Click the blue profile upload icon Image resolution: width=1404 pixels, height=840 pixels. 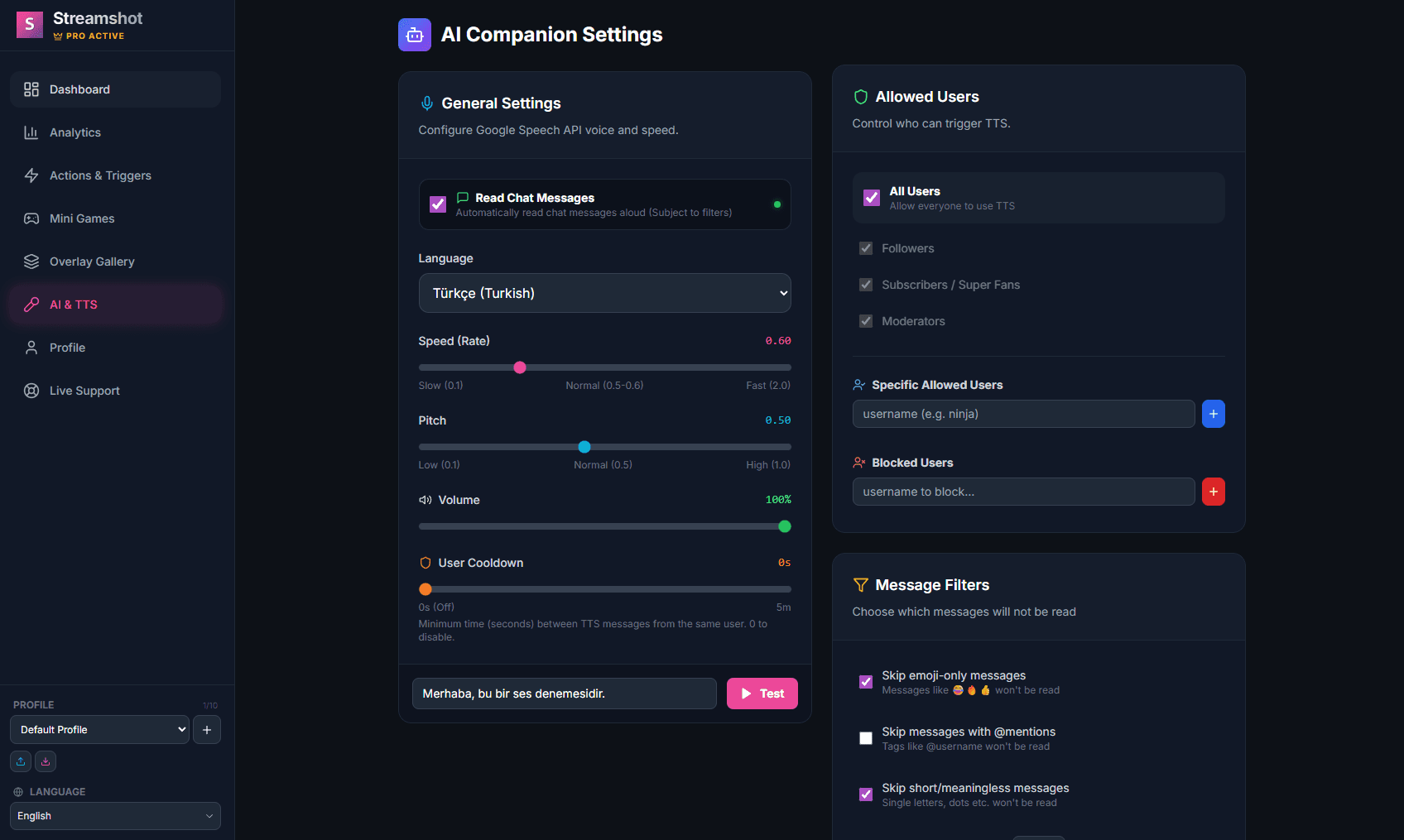[20, 761]
